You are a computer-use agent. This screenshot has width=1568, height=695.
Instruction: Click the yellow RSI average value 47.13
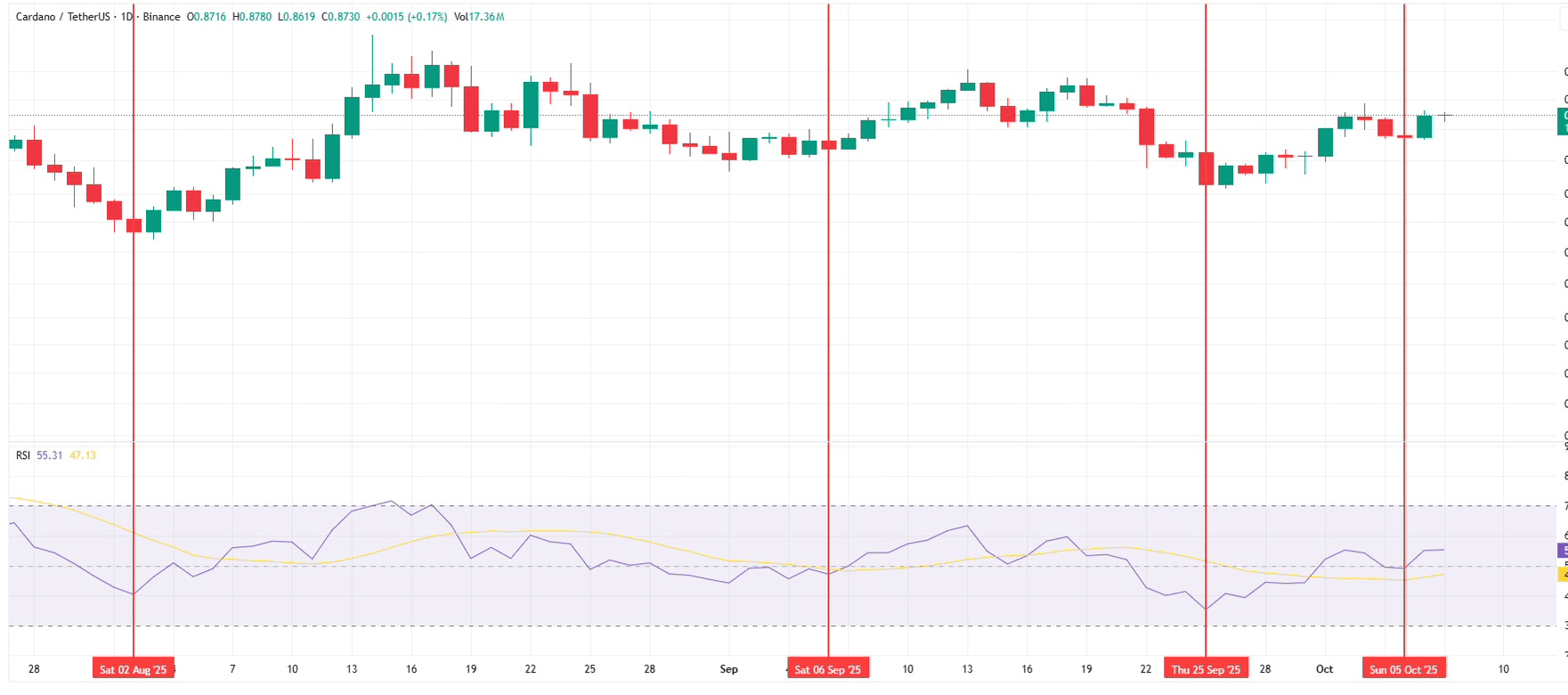[x=83, y=455]
